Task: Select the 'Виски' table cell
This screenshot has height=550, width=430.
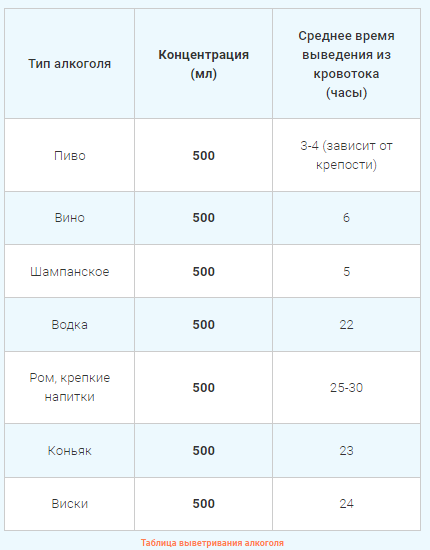Action: 69,504
